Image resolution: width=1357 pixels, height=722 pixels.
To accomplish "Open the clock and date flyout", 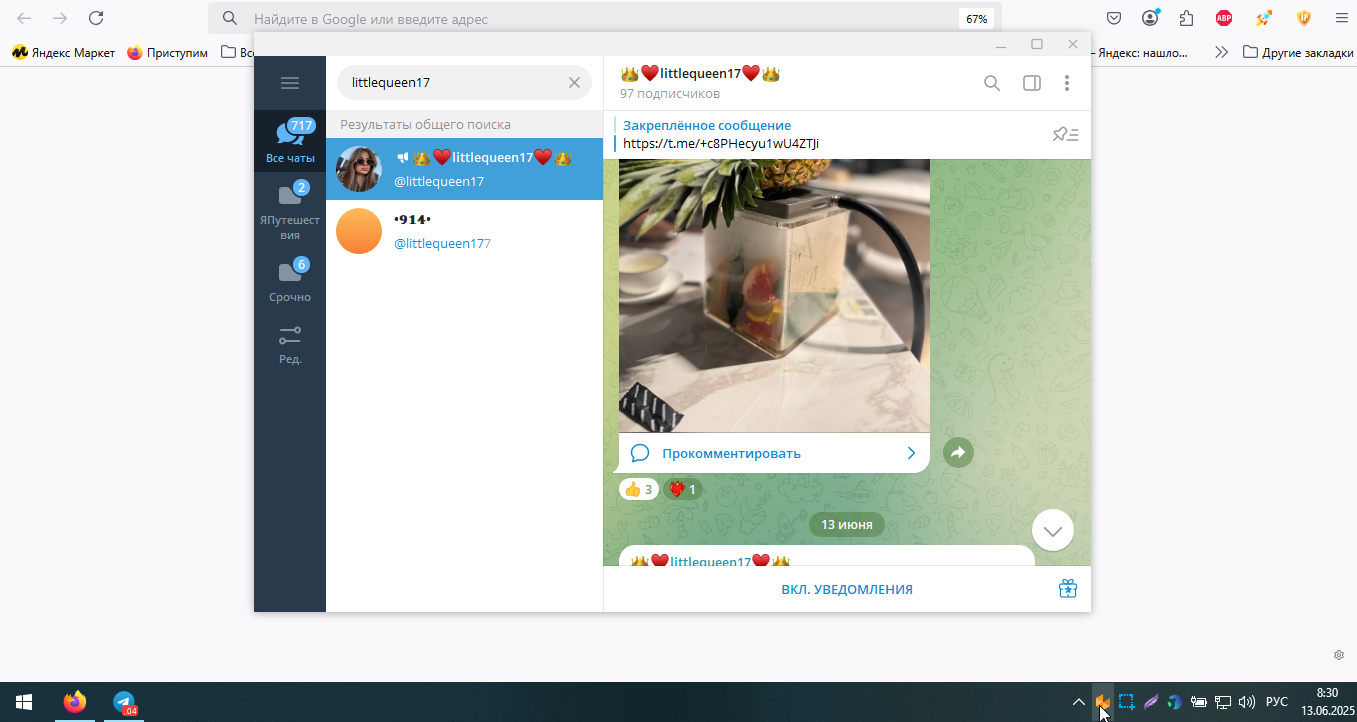I will (1326, 702).
